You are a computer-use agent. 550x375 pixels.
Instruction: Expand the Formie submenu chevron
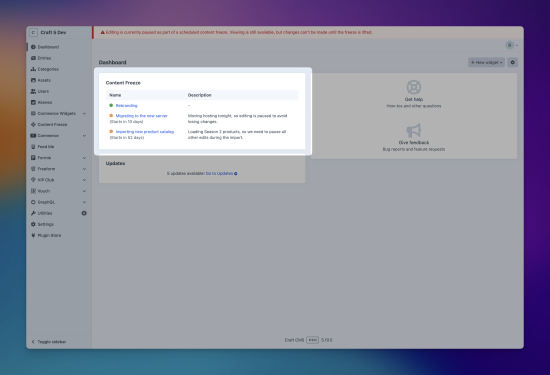tap(84, 158)
